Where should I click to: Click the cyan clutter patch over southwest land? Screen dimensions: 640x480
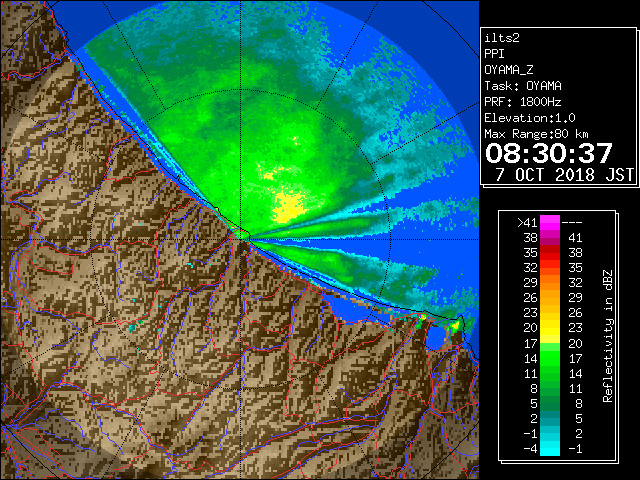[133, 327]
